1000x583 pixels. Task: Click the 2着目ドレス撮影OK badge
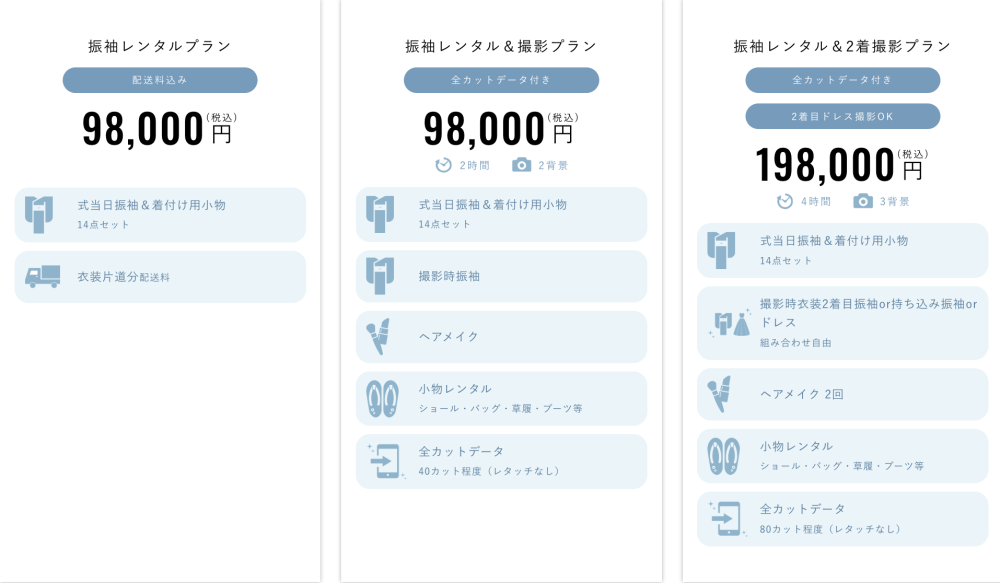click(x=842, y=116)
